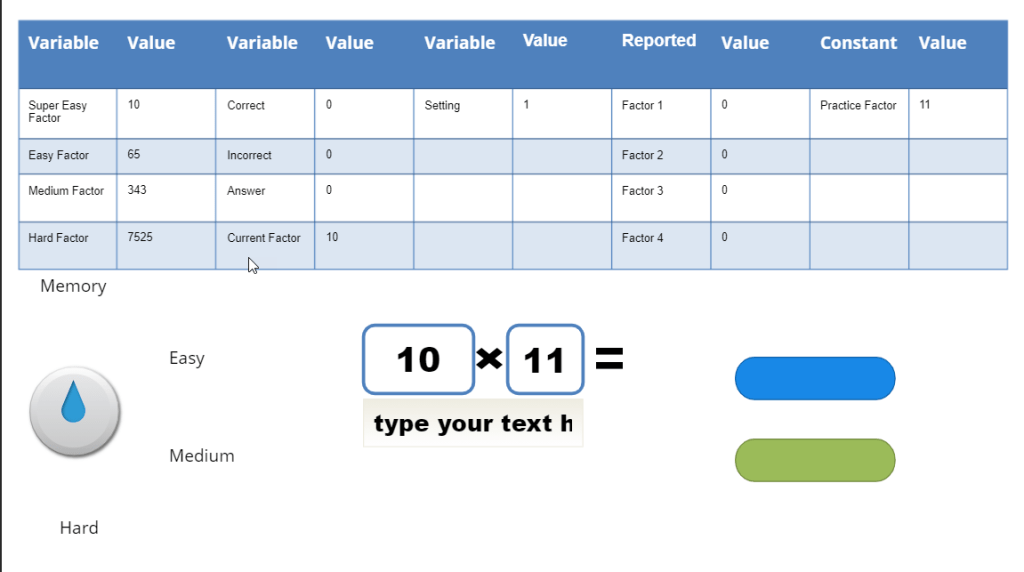Click the Memory label below the table
The width and height of the screenshot is (1024, 572).
click(x=73, y=286)
